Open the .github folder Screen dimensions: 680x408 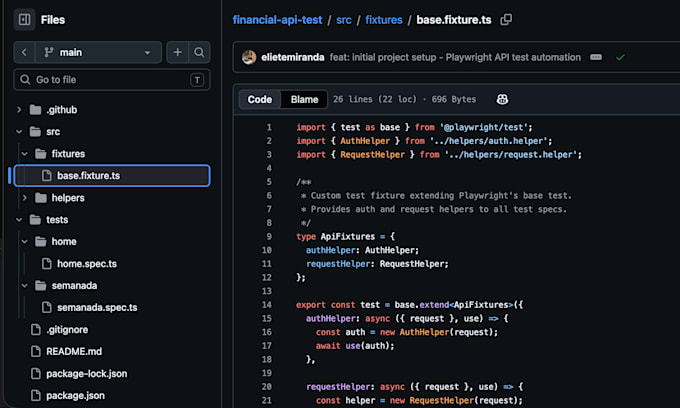pos(62,110)
